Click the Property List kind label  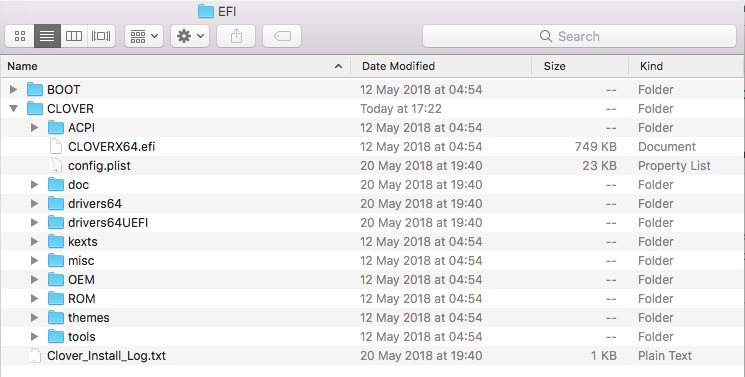click(674, 166)
